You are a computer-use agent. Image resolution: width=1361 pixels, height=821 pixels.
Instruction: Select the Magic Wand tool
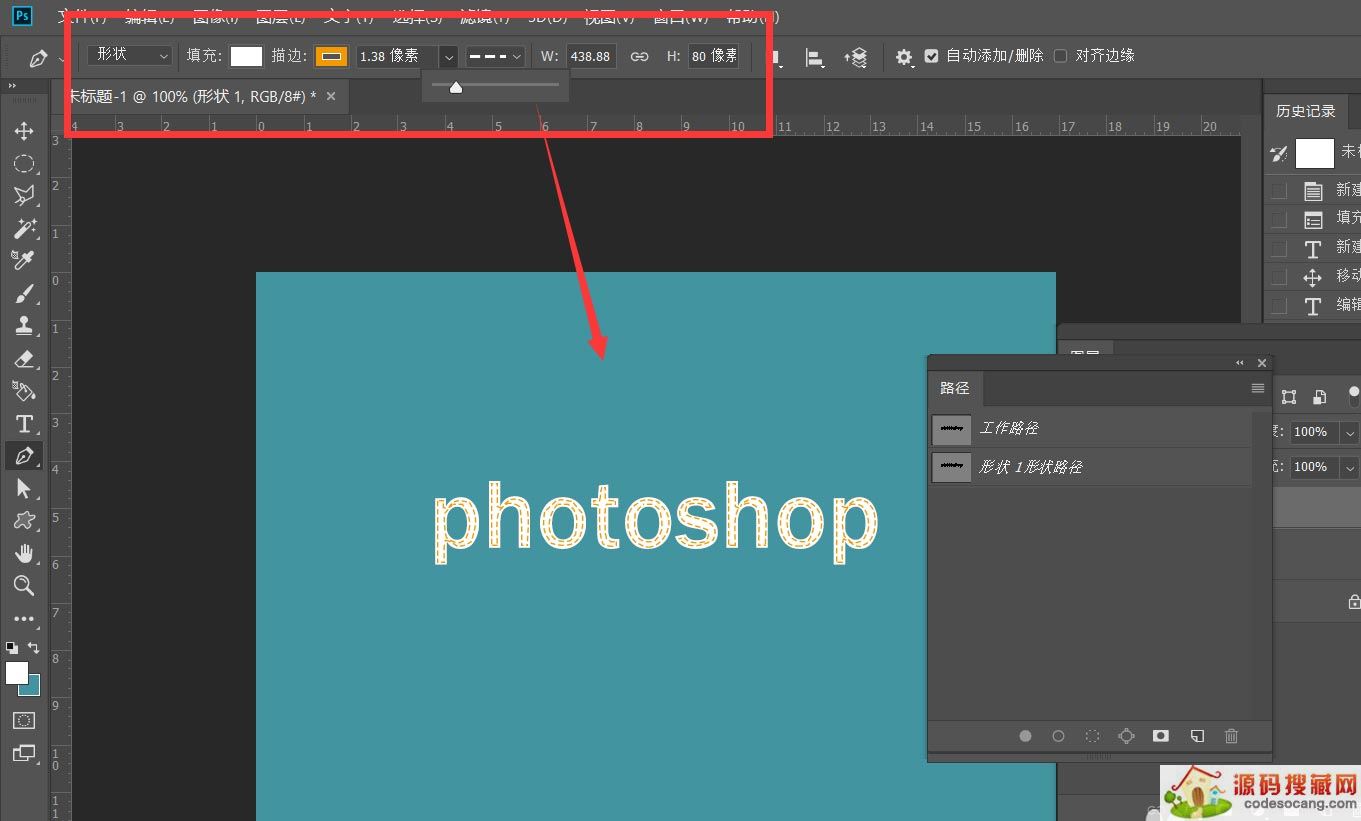tap(24, 228)
